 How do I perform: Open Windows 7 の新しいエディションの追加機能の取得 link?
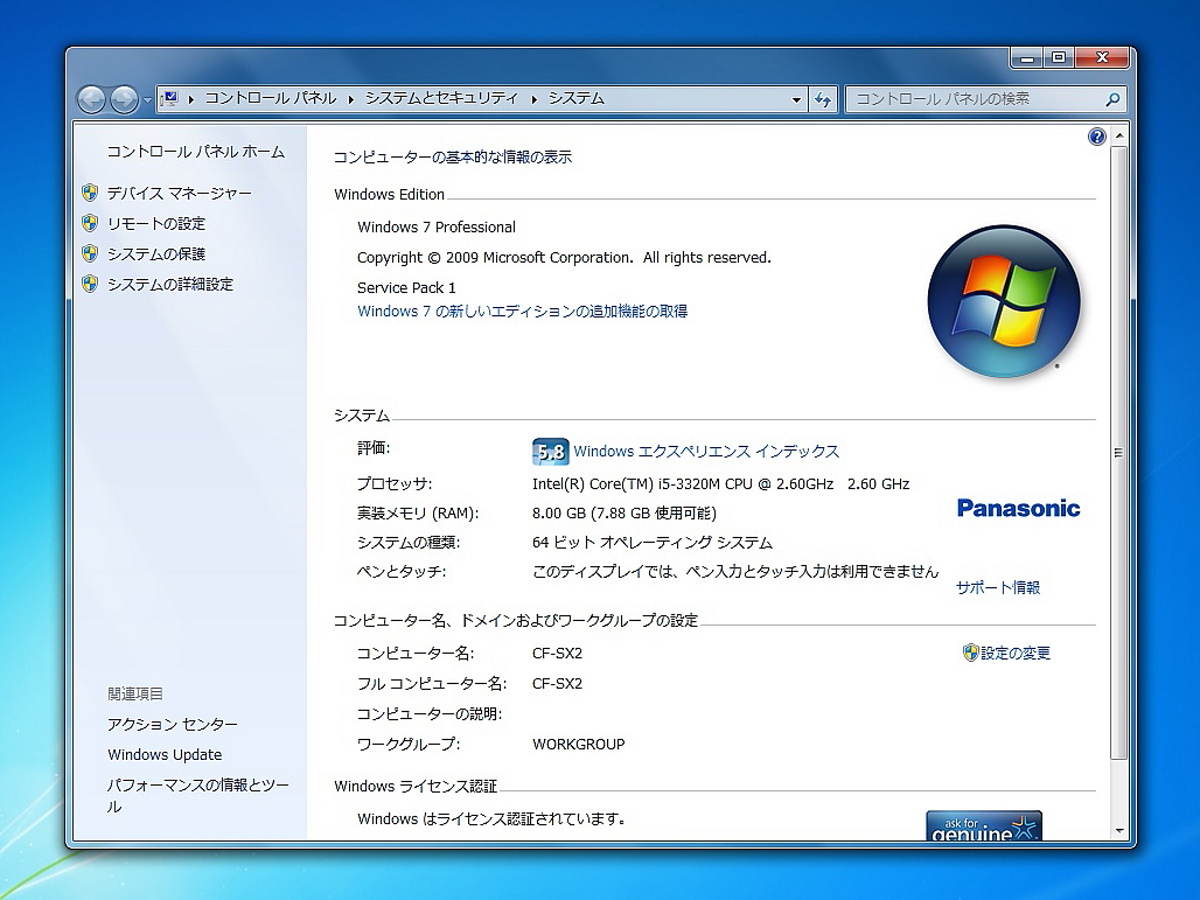coord(523,311)
